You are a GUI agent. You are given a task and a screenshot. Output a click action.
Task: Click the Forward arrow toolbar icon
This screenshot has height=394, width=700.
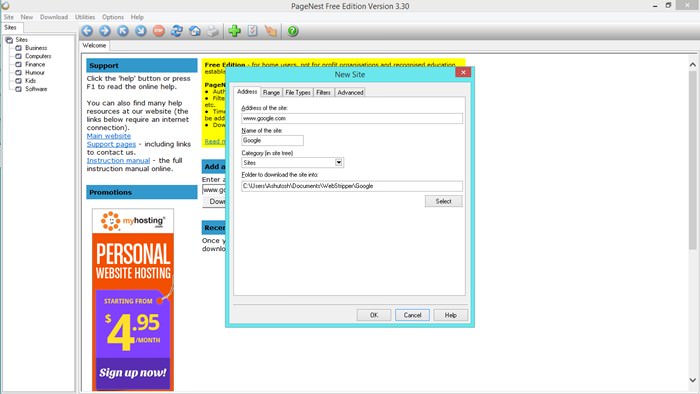105,31
